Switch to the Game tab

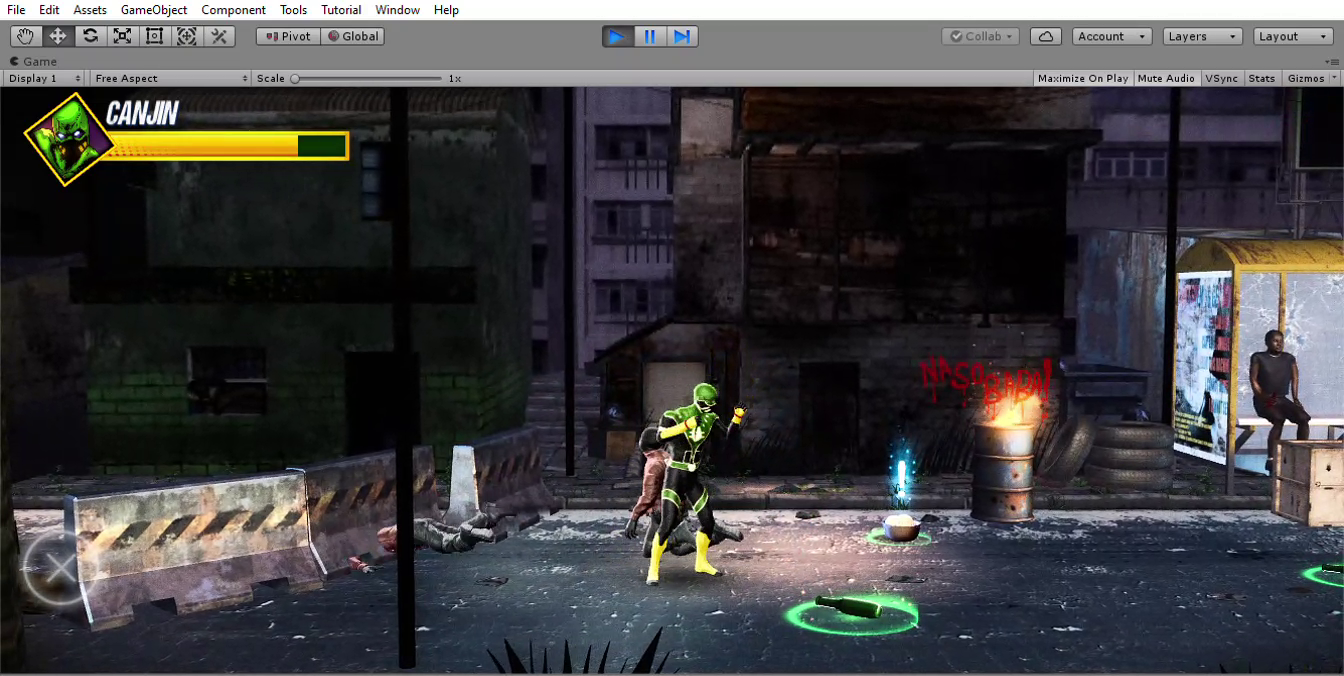click(31, 60)
